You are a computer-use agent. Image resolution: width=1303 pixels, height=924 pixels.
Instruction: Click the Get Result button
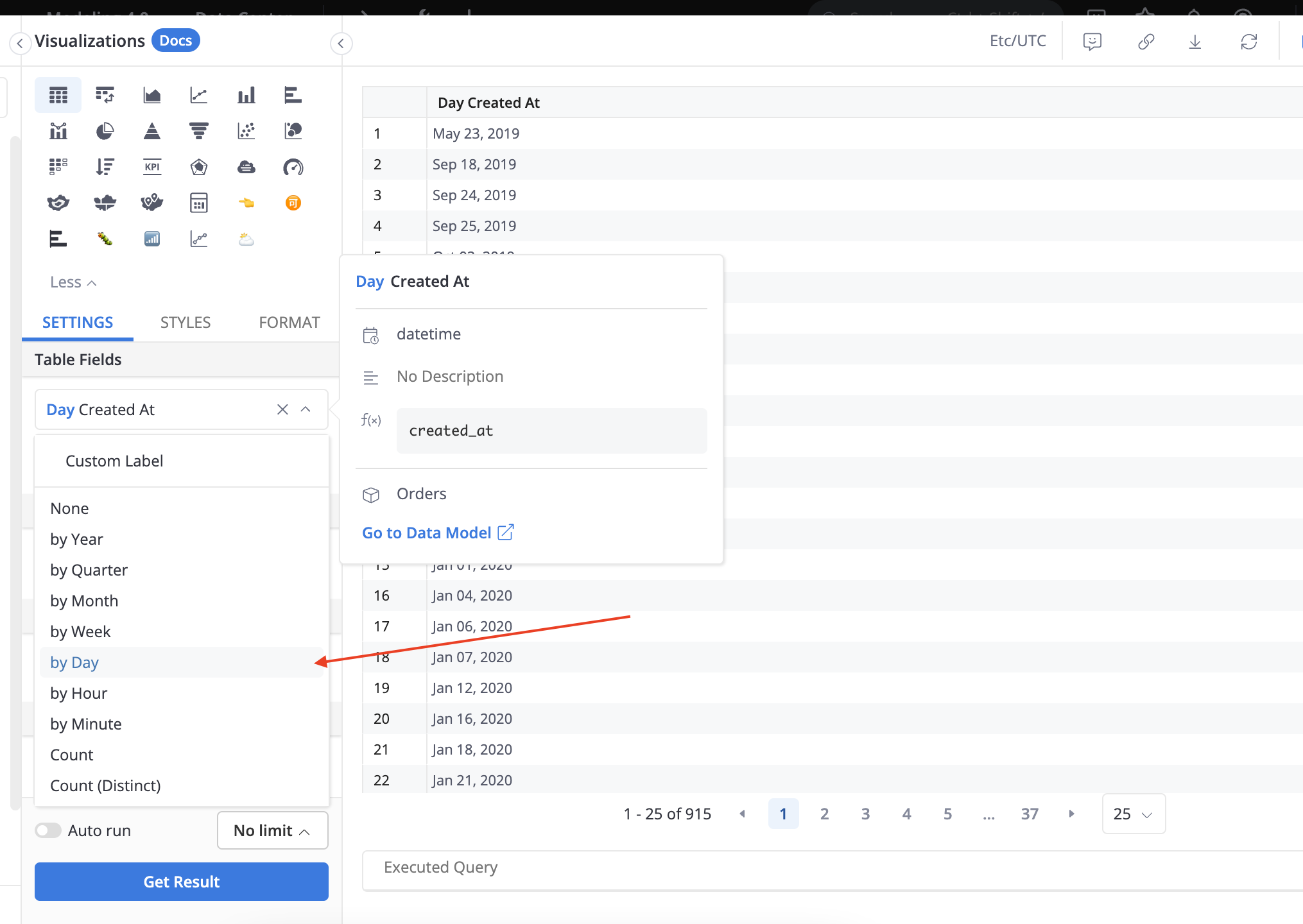181,882
